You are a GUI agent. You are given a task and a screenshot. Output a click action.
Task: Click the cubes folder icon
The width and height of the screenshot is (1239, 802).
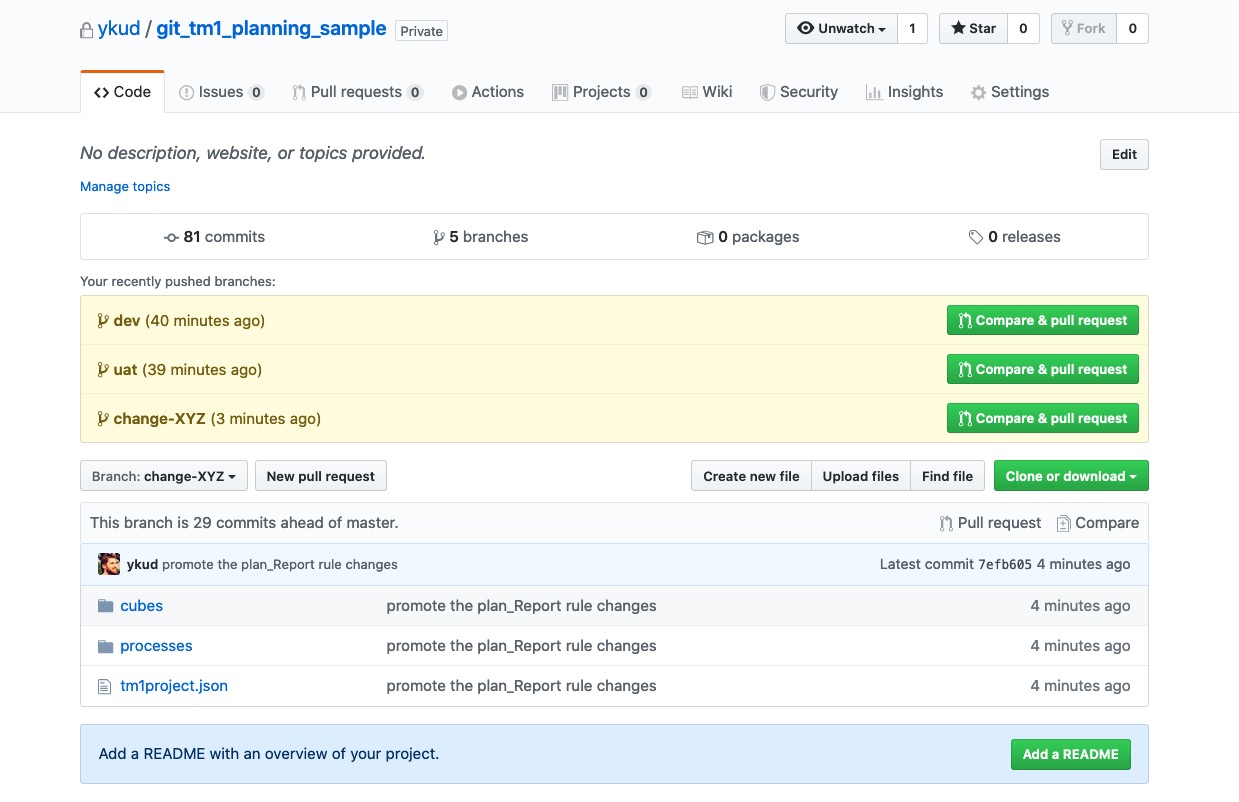[105, 606]
